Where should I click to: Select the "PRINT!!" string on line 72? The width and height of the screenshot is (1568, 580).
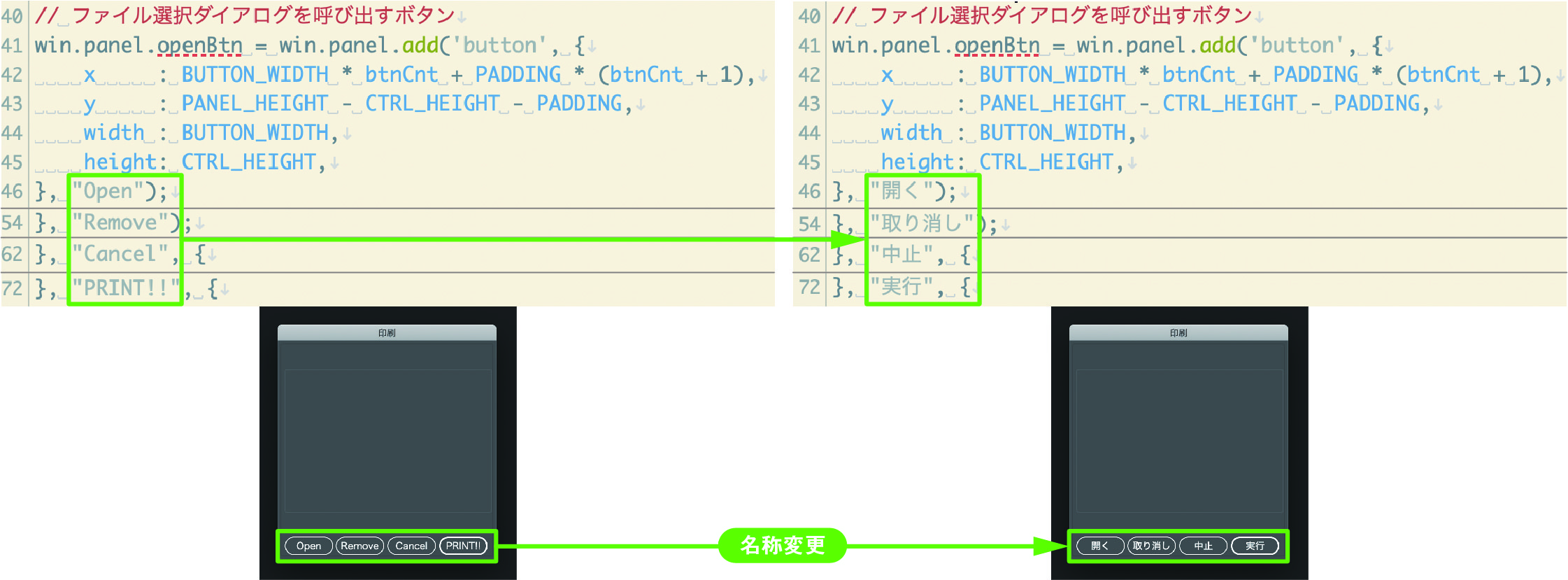pos(125,288)
